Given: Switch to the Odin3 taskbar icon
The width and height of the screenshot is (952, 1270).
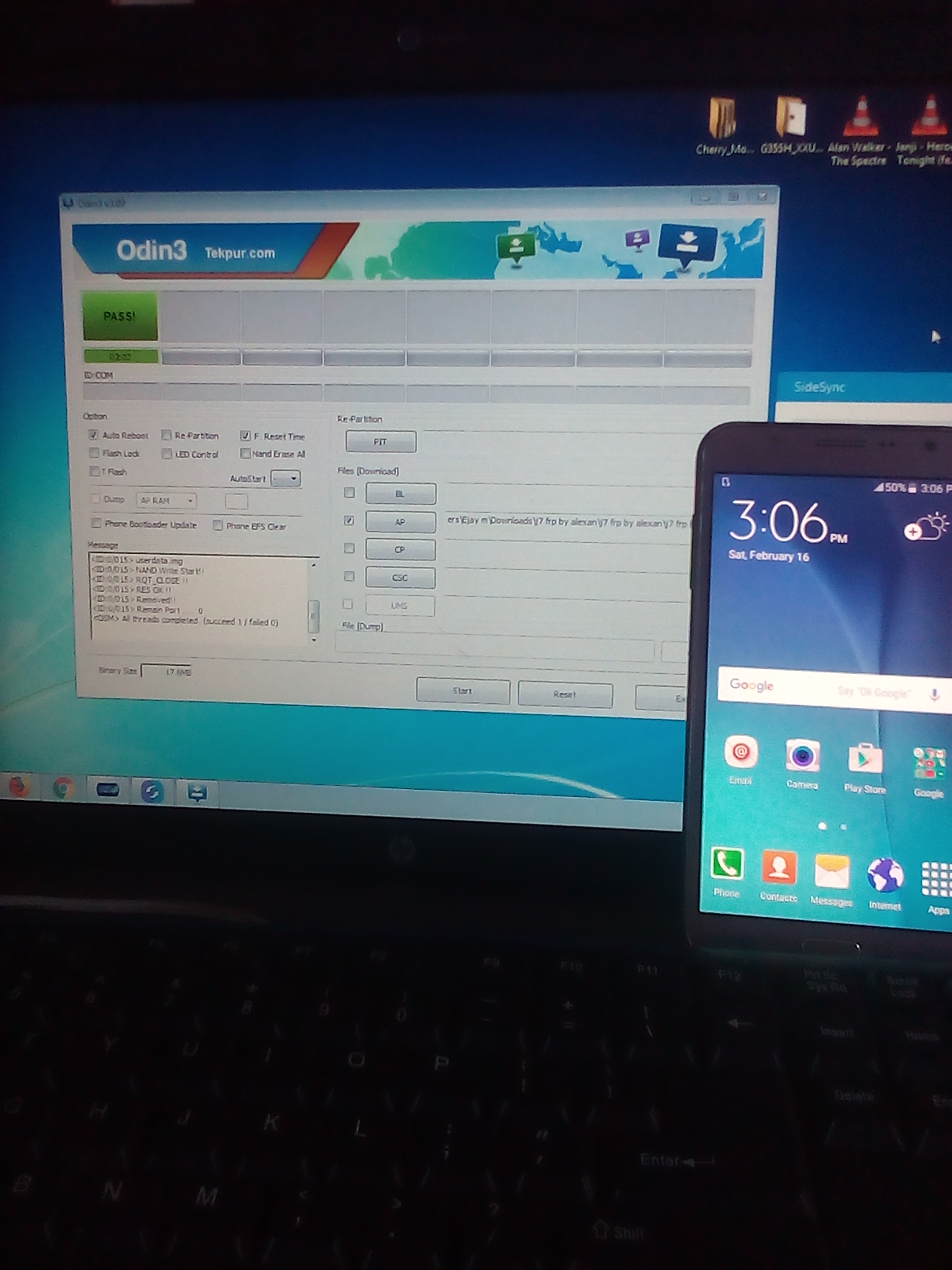Looking at the screenshot, I should [x=197, y=793].
